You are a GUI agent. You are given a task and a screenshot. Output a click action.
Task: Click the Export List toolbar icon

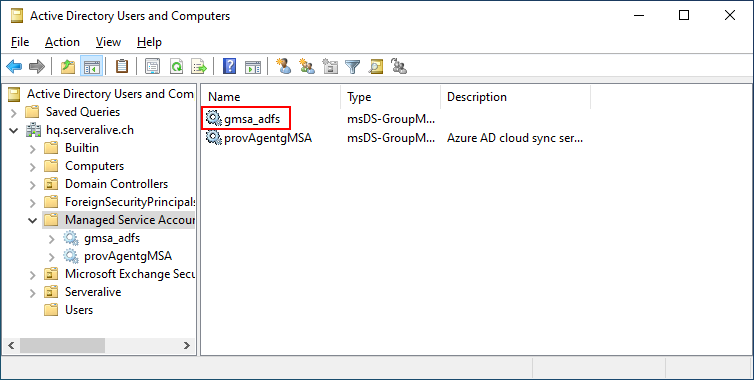199,66
